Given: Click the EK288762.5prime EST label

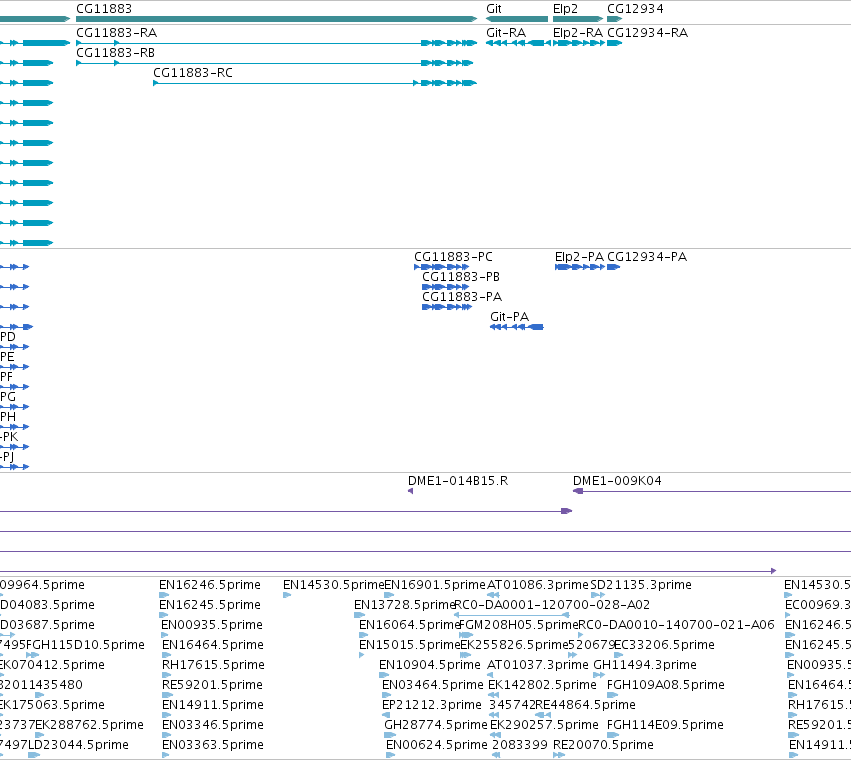Looking at the screenshot, I should (90, 725).
